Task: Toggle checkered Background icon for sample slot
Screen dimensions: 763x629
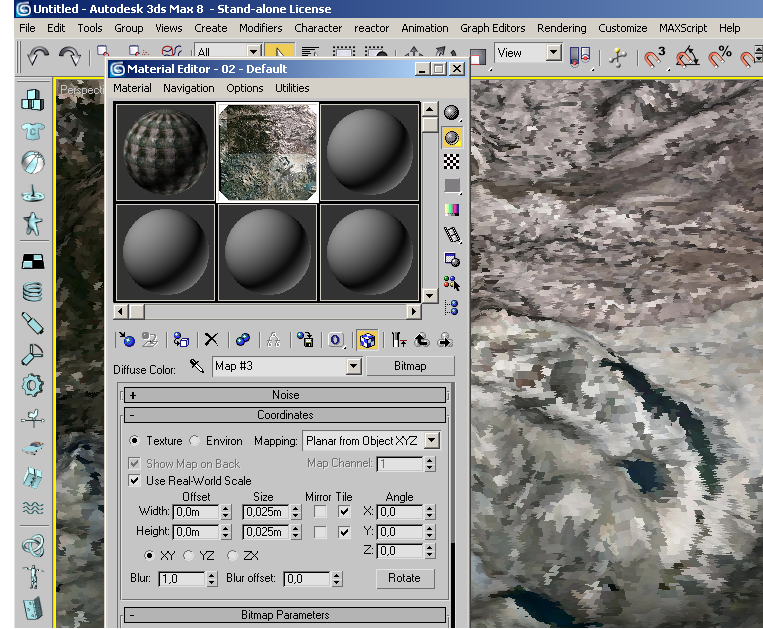Action: pos(452,161)
